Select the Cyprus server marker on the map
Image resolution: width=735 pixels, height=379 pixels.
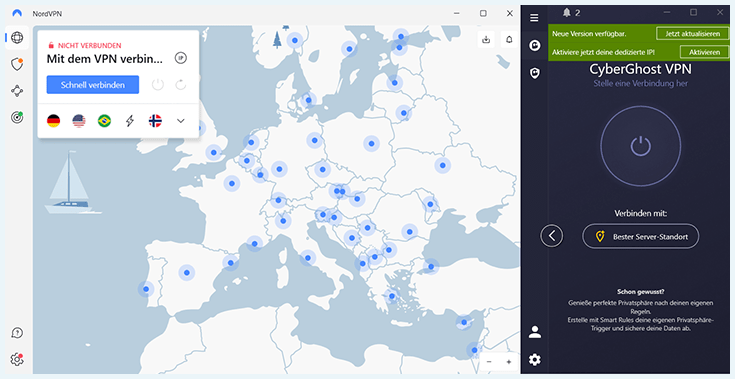point(464,322)
